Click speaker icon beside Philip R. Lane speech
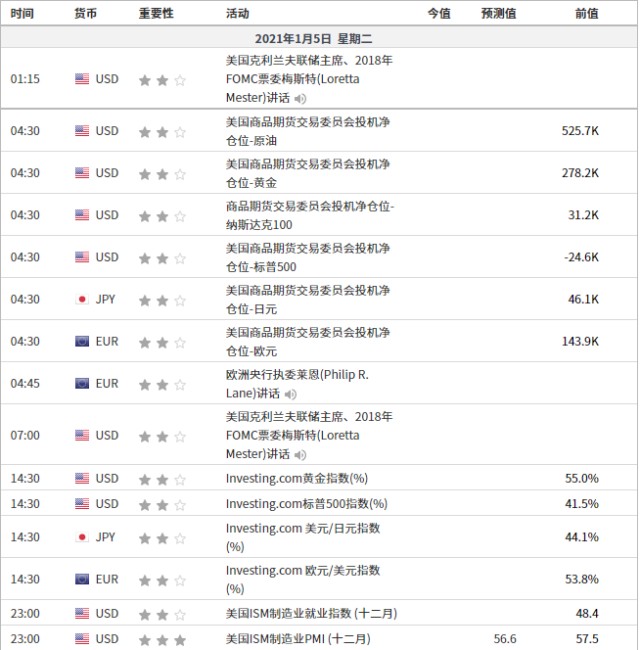Image resolution: width=640 pixels, height=650 pixels. [x=291, y=394]
